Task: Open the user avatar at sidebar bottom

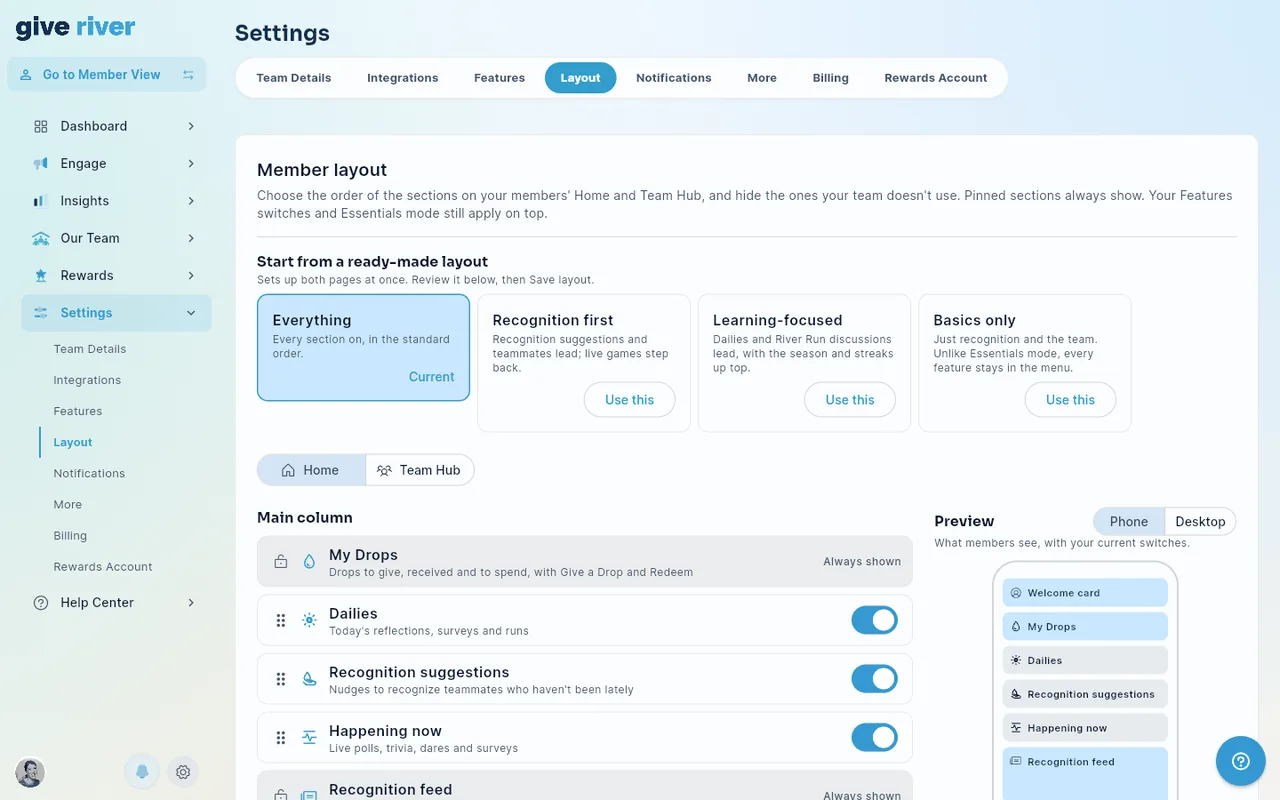Action: point(30,772)
